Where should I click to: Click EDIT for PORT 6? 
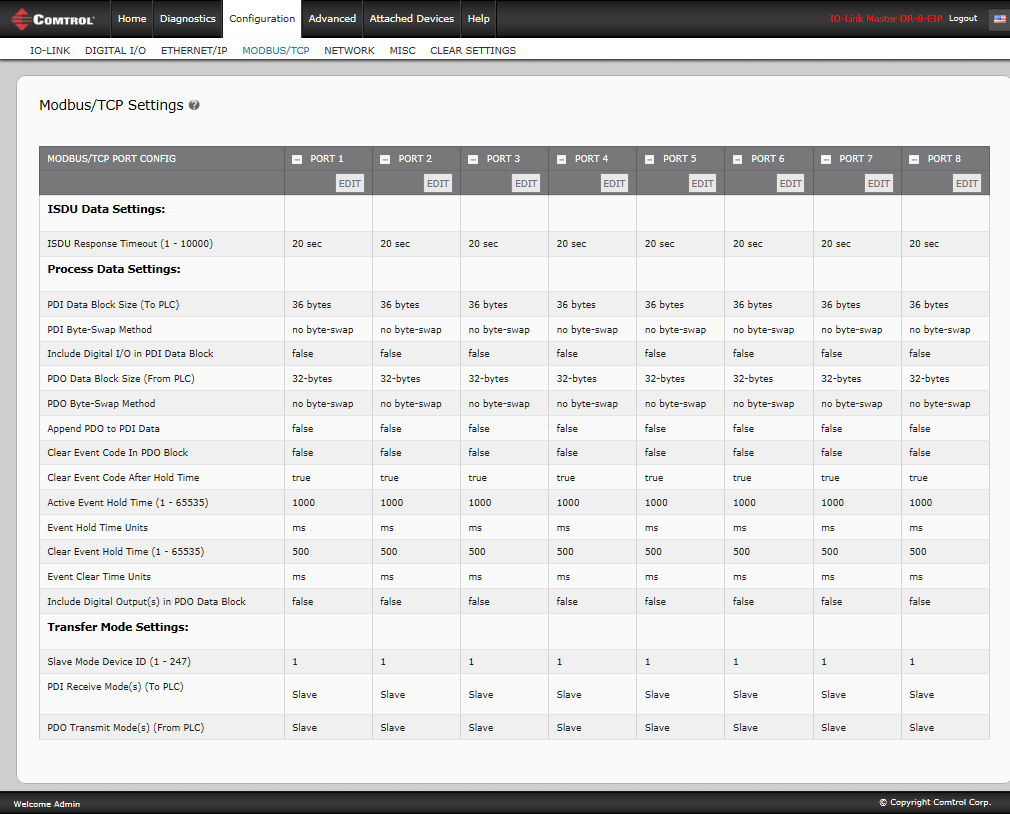click(790, 184)
